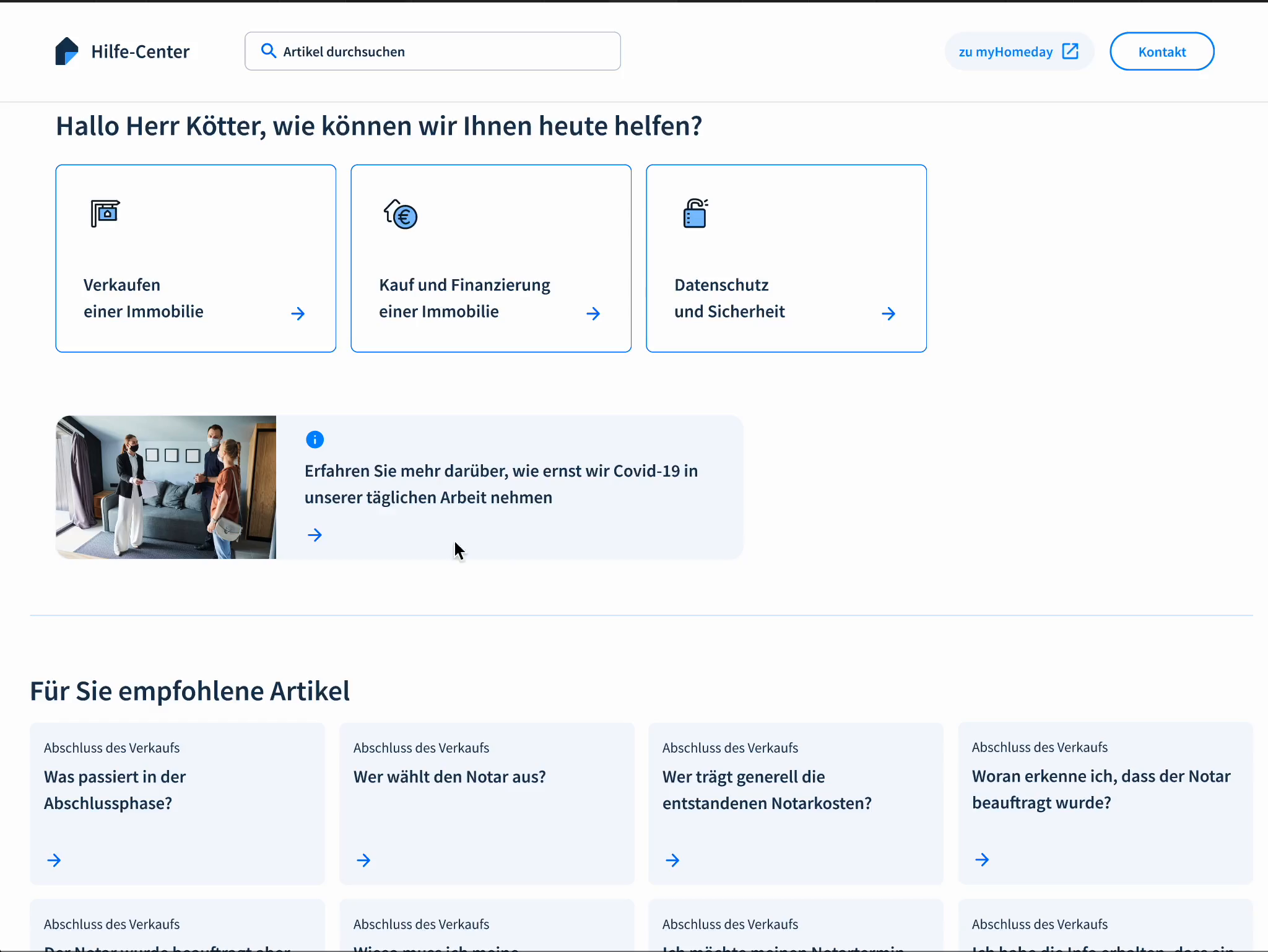Viewport: 1268px width, 952px height.
Task: Click the padlock icon in Datenschutz card
Action: 695,214
